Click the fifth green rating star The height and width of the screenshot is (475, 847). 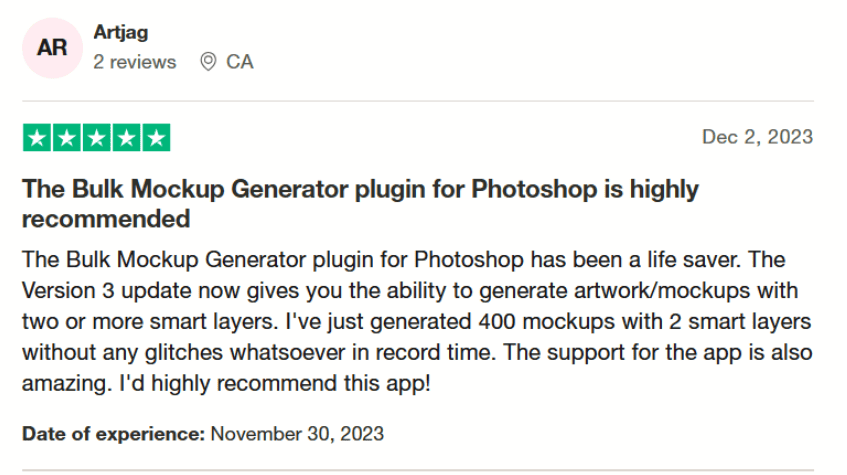[156, 138]
